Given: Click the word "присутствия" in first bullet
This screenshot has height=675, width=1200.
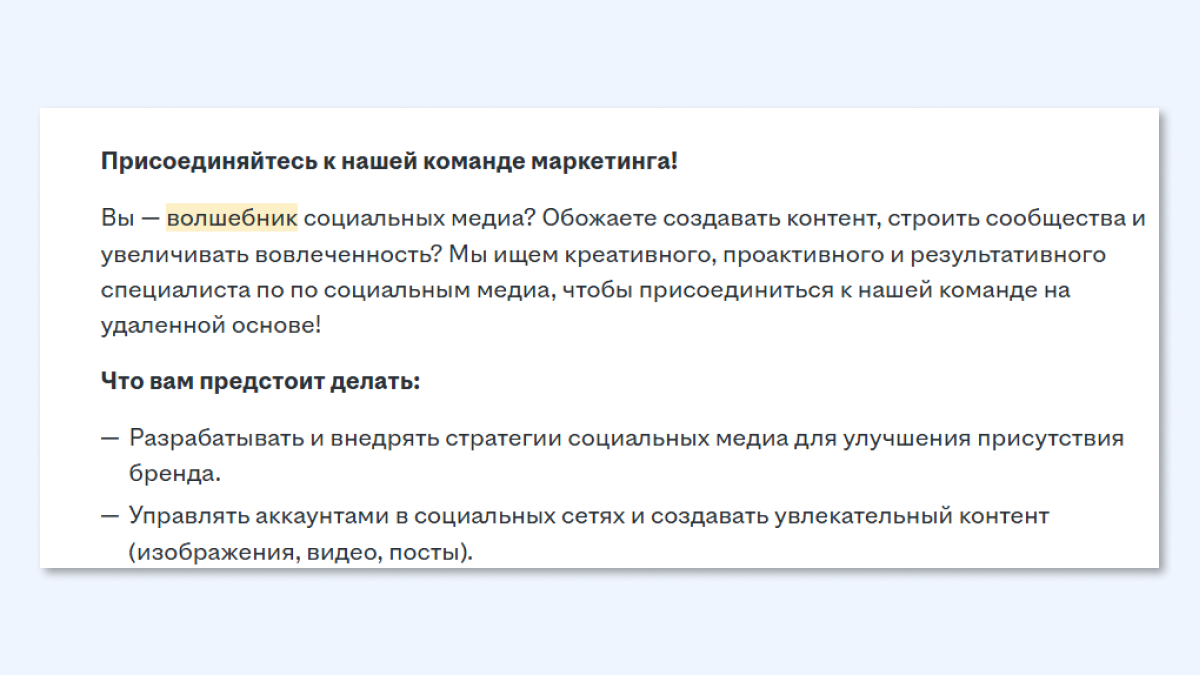Looking at the screenshot, I should coord(1063,438).
